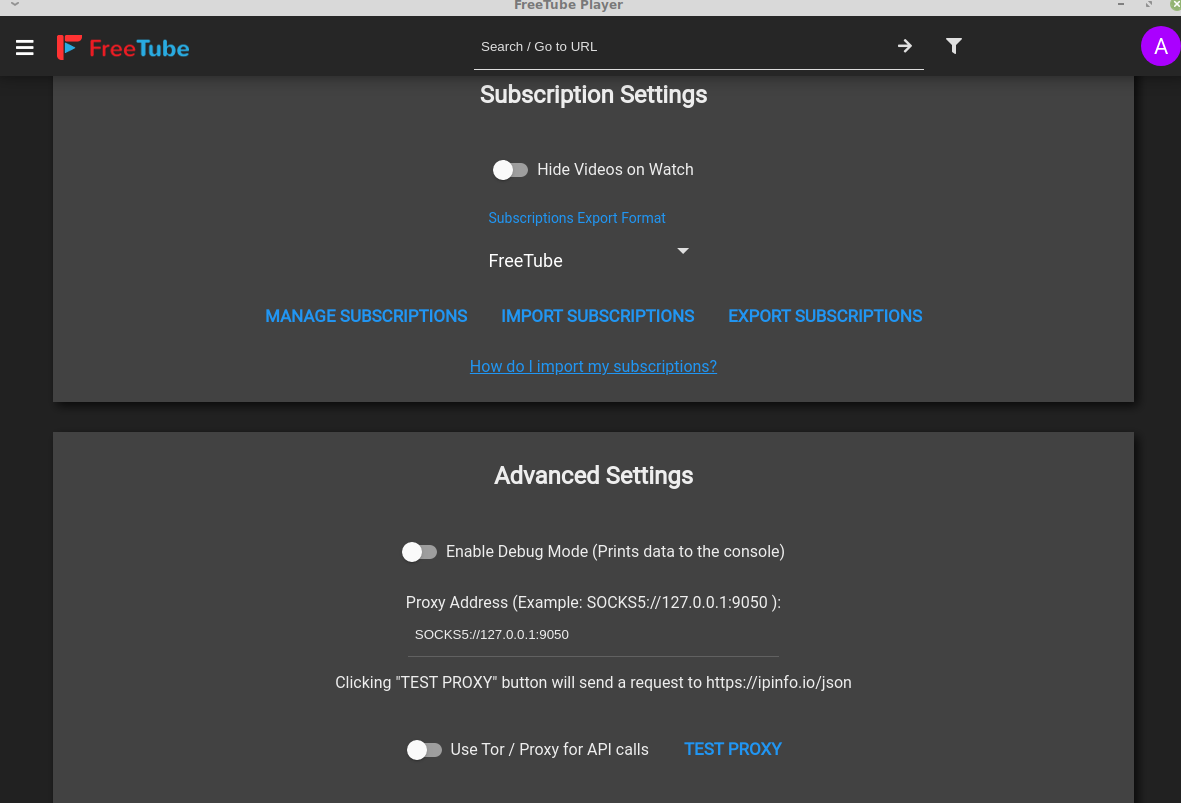Click the Subscriptions Export Format label

click(577, 218)
